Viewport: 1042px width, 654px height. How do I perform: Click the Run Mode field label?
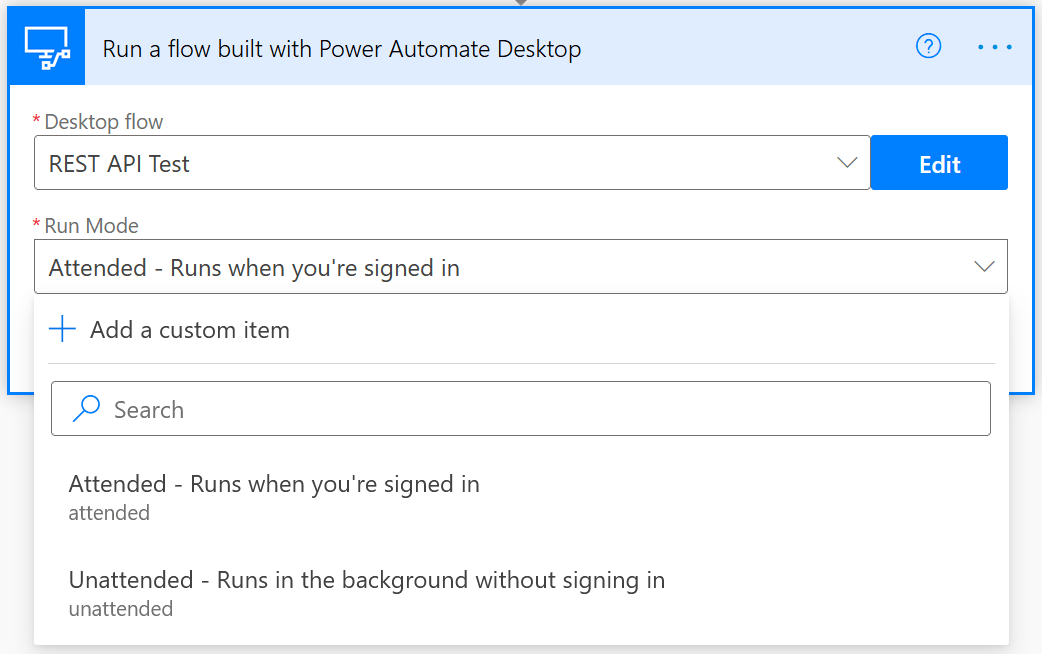tap(92, 226)
